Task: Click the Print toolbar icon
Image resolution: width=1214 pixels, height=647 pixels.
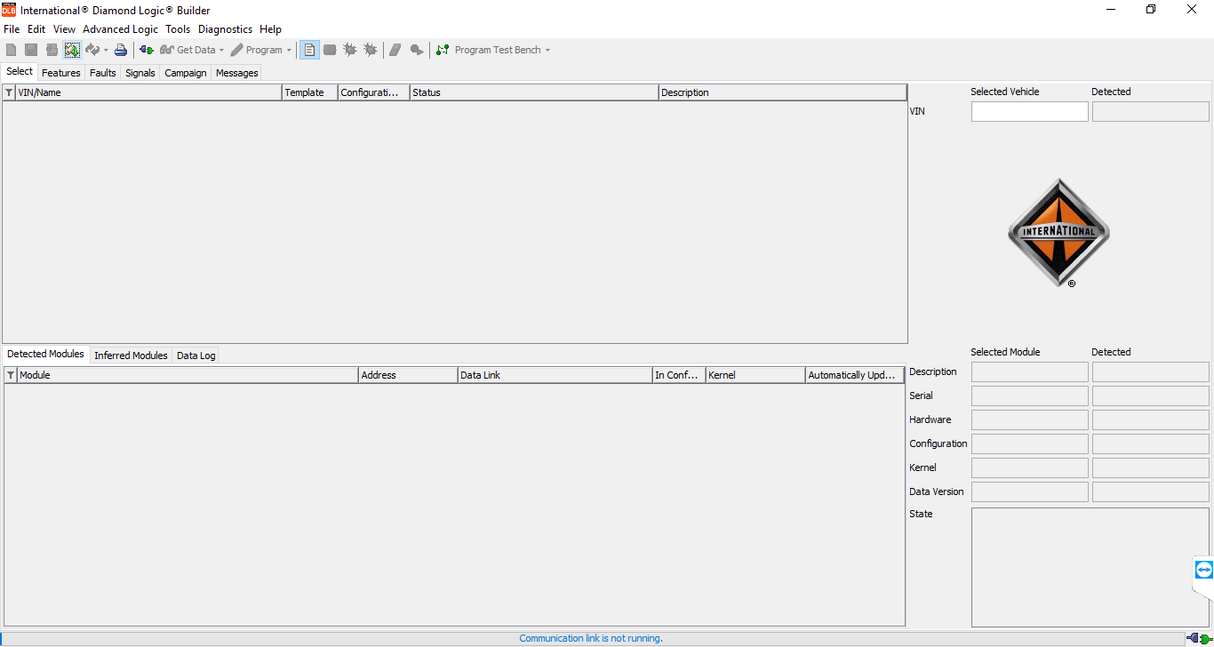Action: [120, 49]
